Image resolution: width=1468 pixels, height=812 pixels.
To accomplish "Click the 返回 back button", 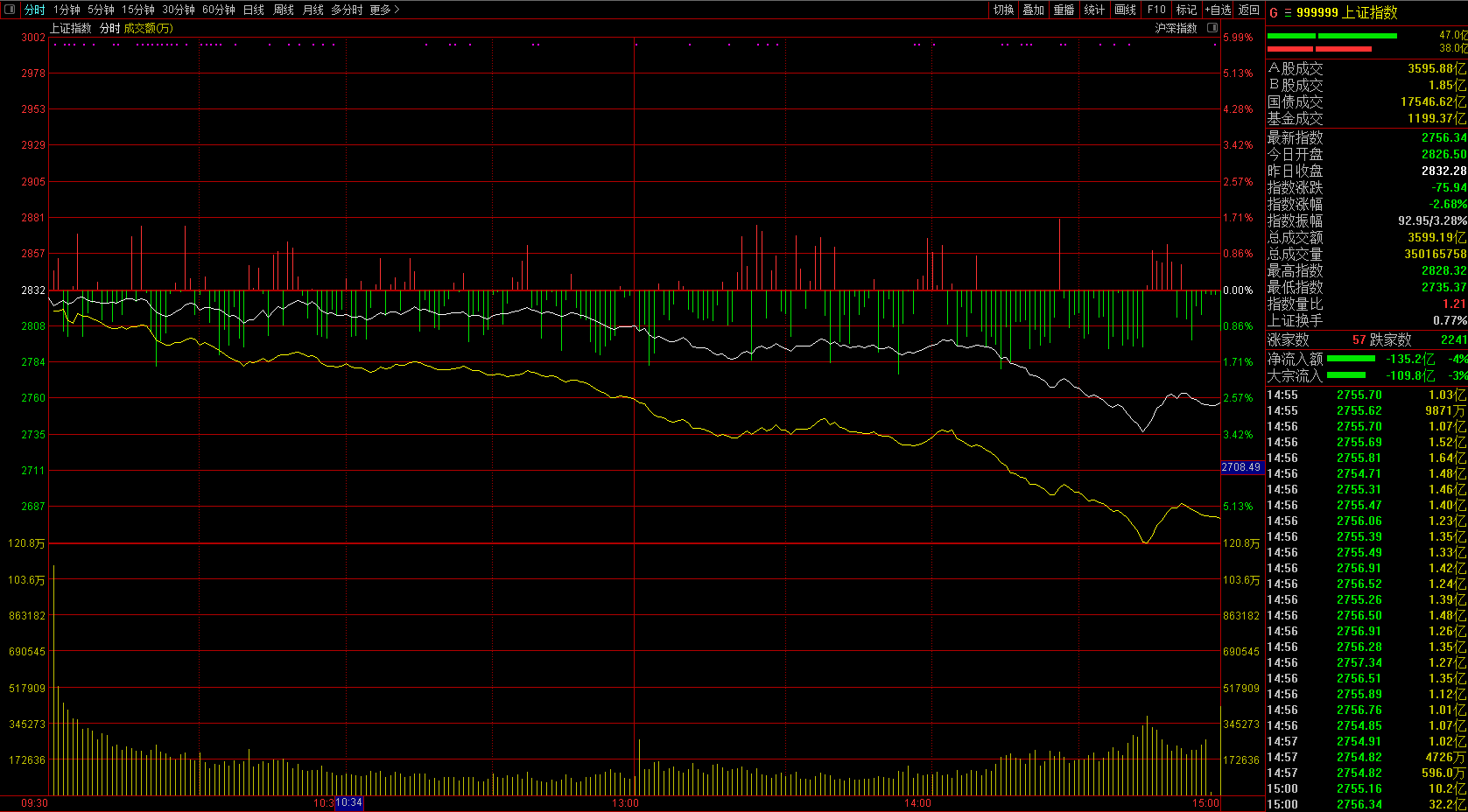I will (1249, 10).
